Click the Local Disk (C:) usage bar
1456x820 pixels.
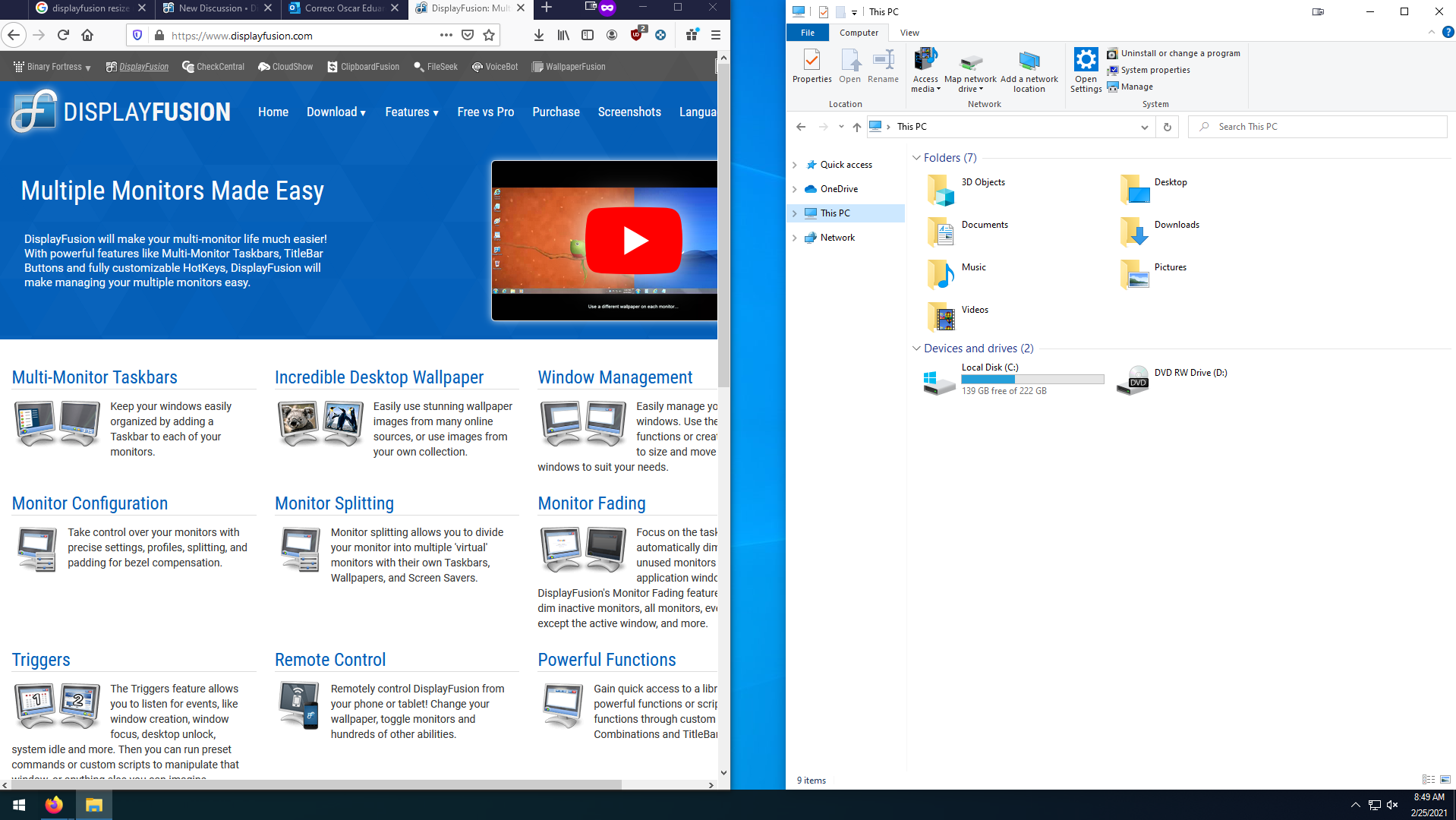1032,379
